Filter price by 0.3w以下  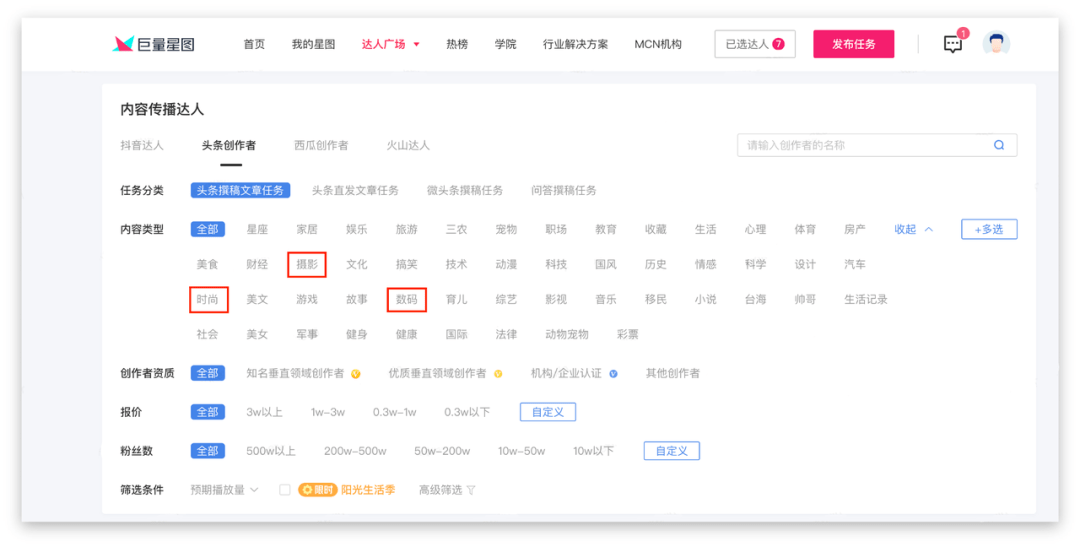pos(467,412)
